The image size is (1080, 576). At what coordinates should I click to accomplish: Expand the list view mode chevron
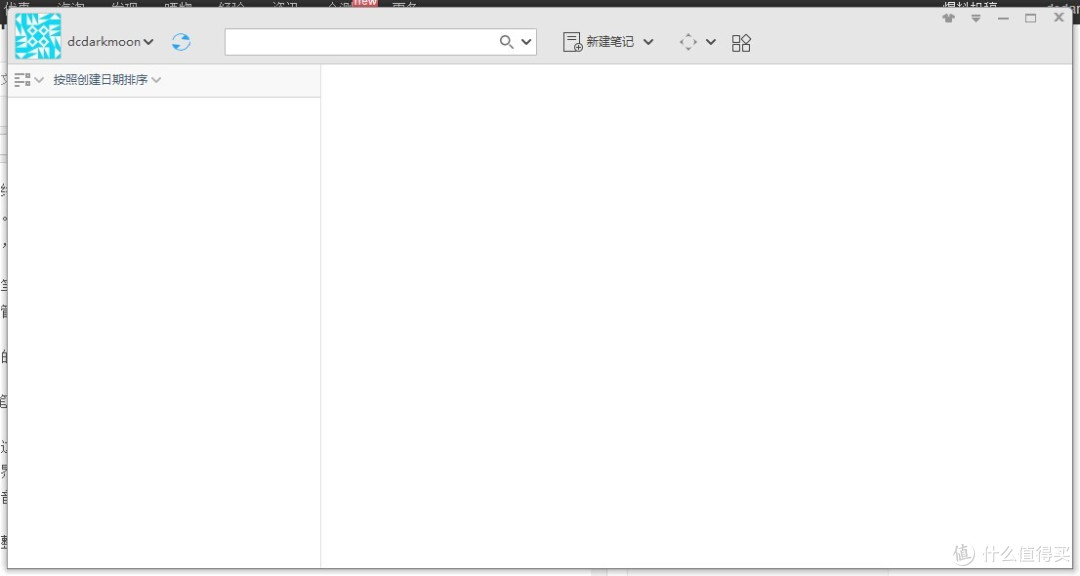(x=39, y=80)
